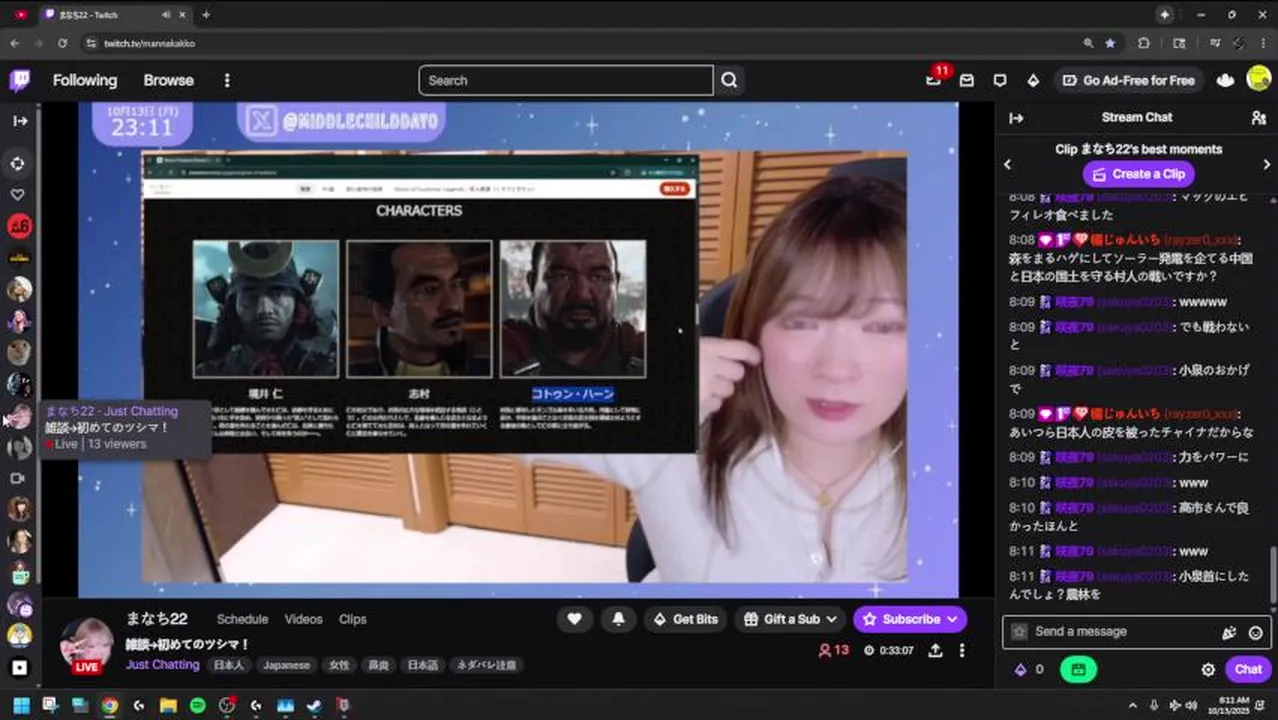The height and width of the screenshot is (720, 1278).
Task: Open the Whispers envelope icon
Action: (x=966, y=80)
